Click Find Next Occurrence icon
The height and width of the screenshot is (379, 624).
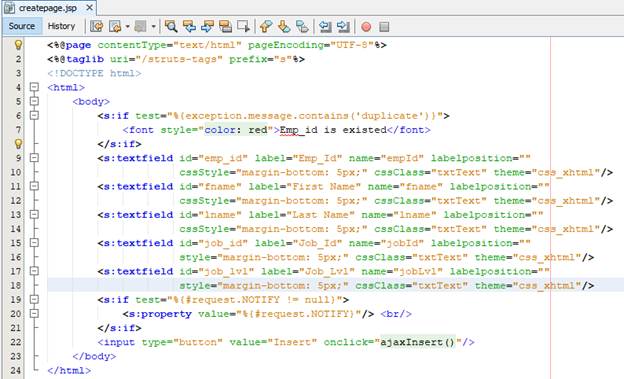point(207,27)
